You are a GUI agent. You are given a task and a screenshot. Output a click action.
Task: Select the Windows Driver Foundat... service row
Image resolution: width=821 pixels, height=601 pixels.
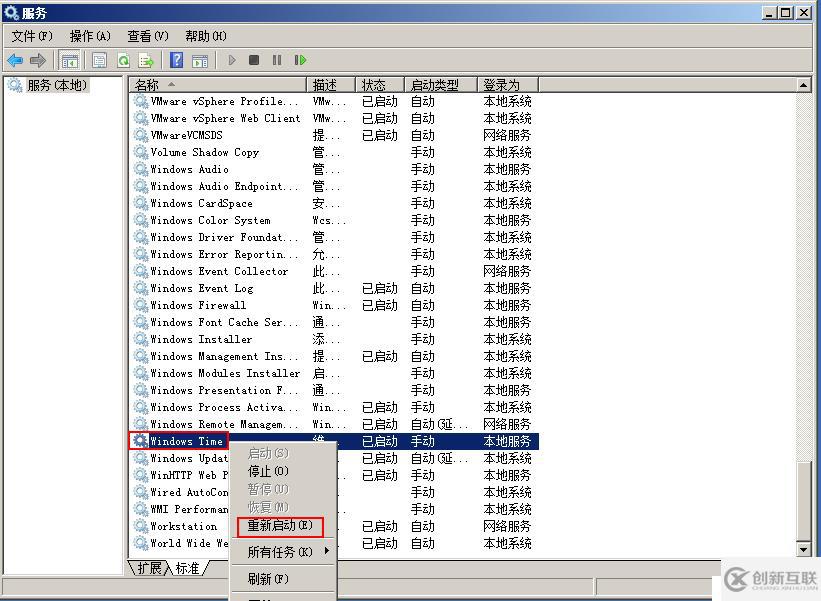334,237
